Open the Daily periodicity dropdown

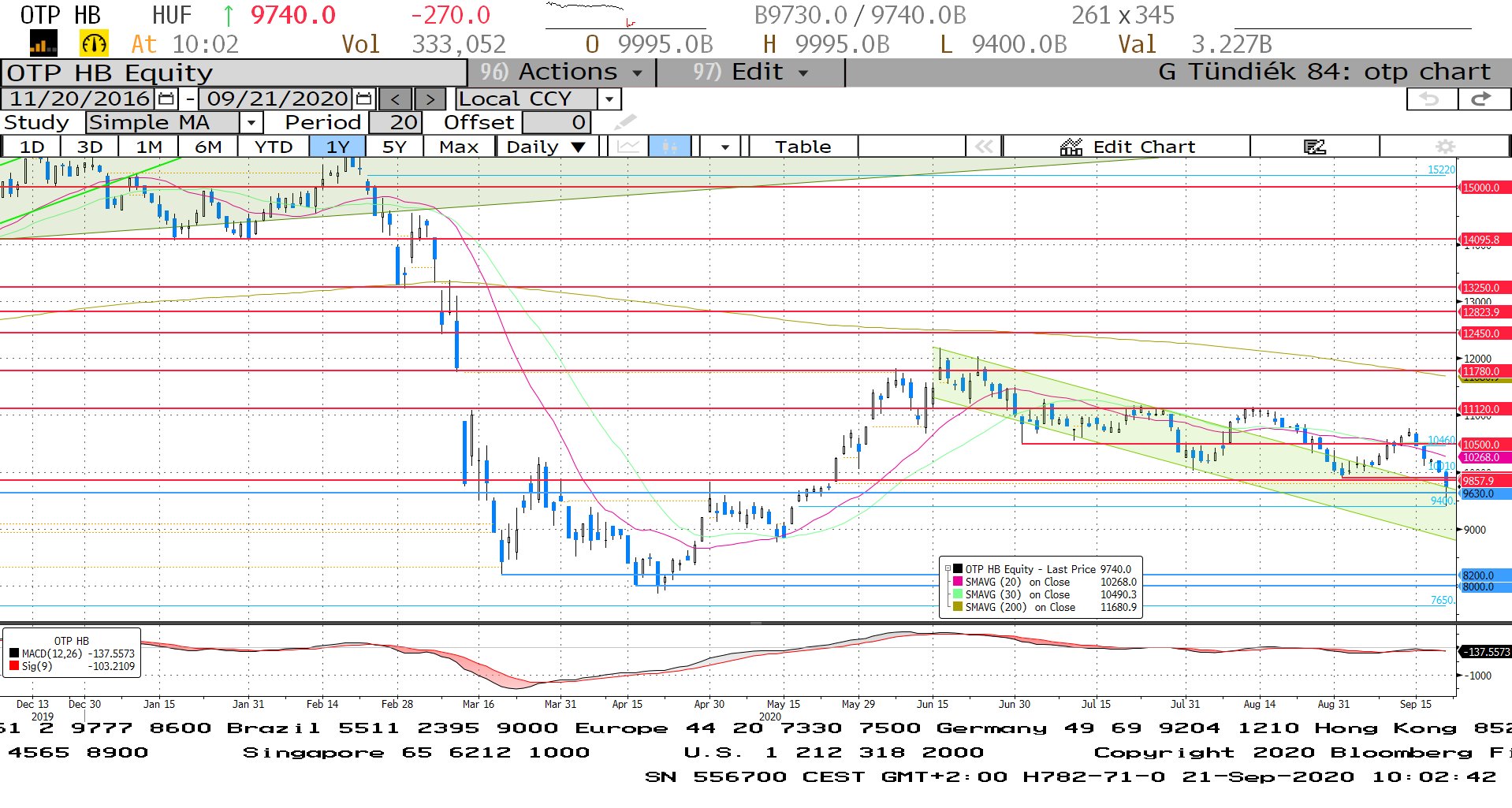click(546, 147)
